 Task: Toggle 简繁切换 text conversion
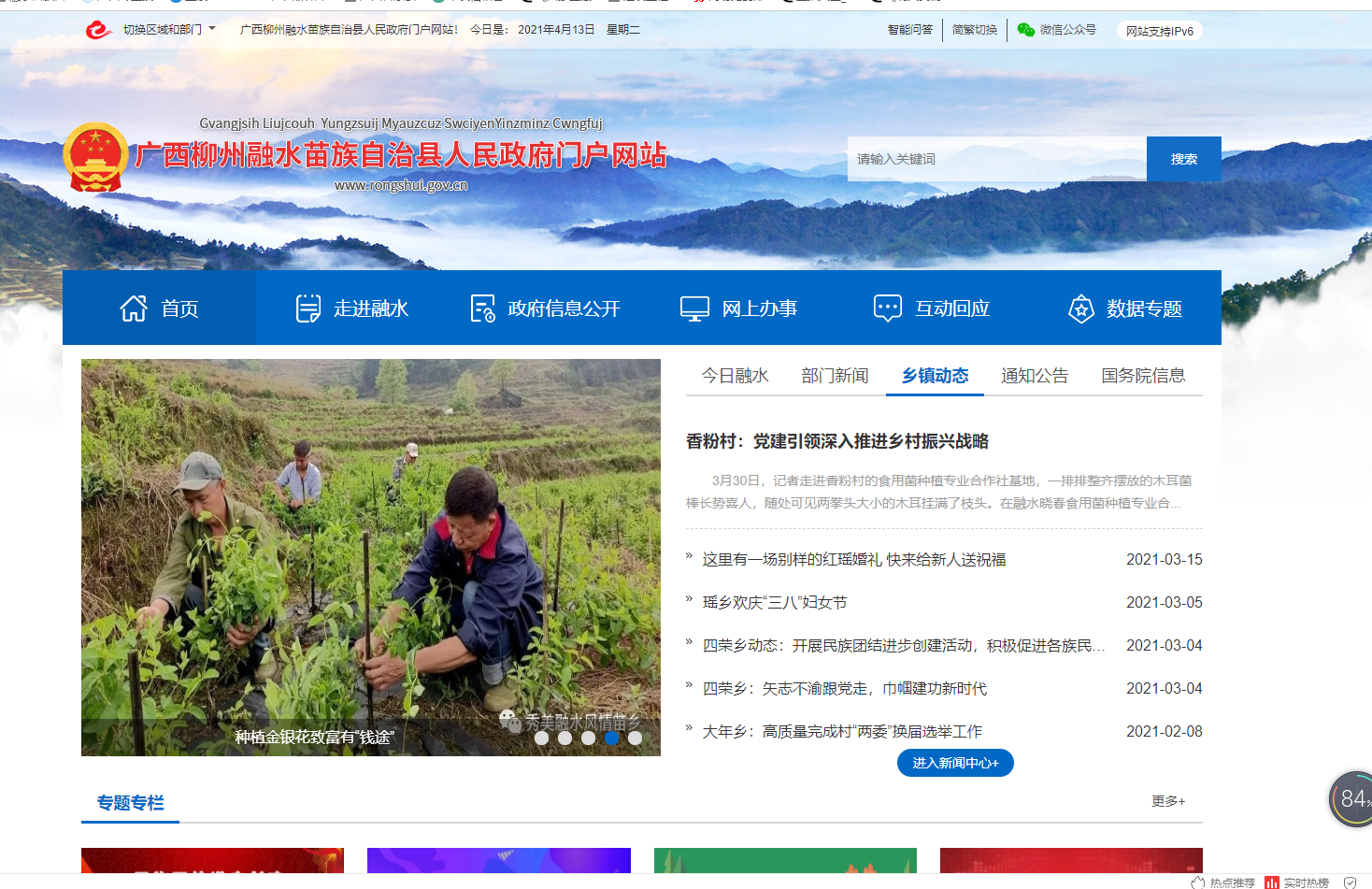point(974,30)
